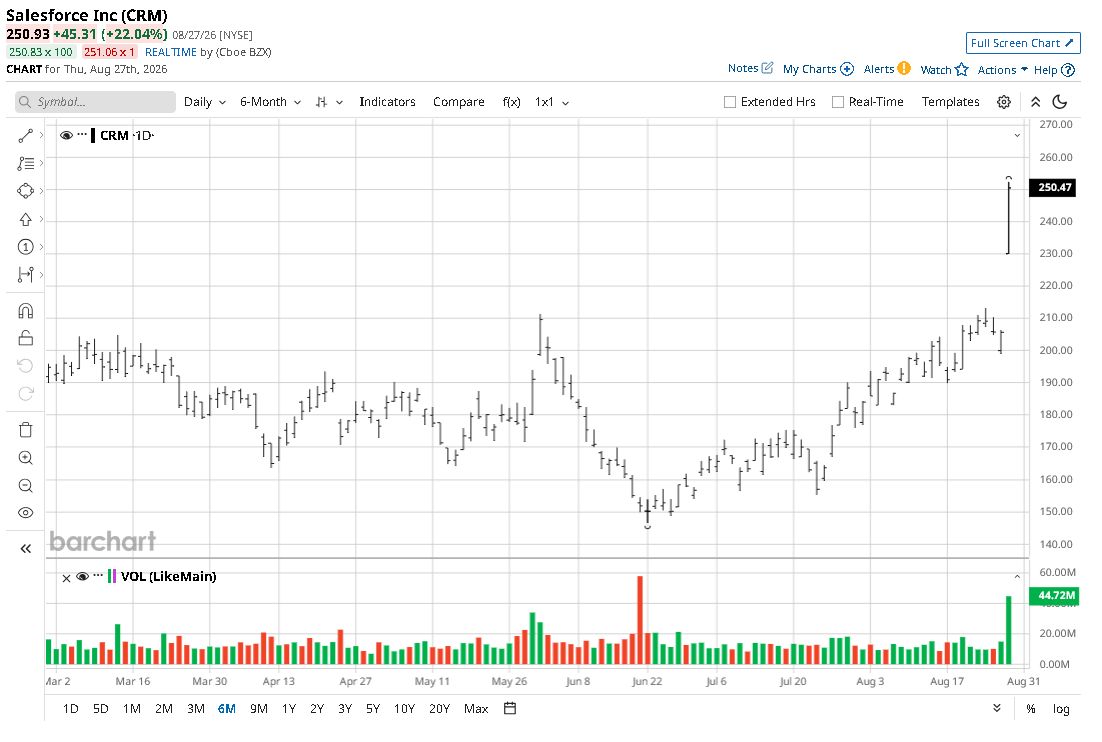
Task: Expand the volume pane chevron
Action: pyautogui.click(x=1016, y=576)
